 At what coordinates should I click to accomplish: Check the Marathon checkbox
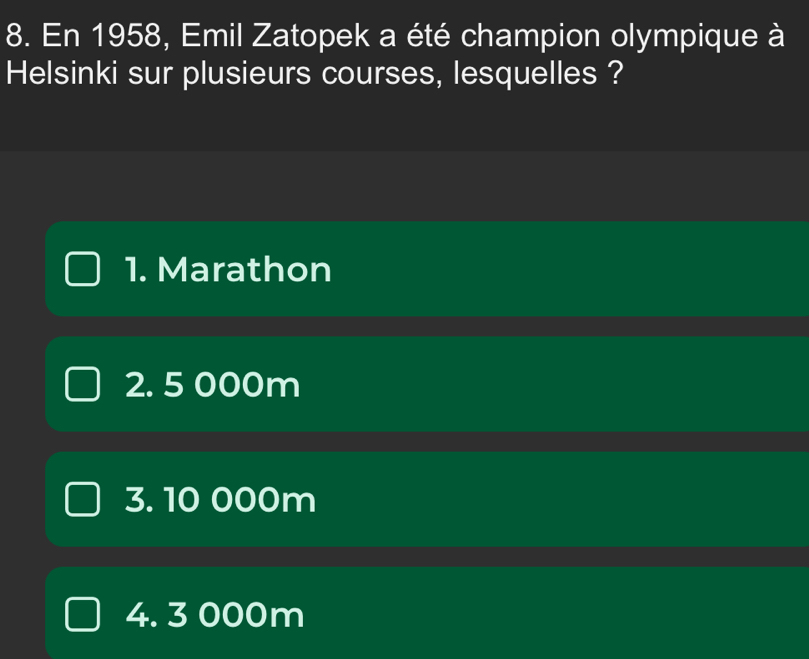click(83, 270)
